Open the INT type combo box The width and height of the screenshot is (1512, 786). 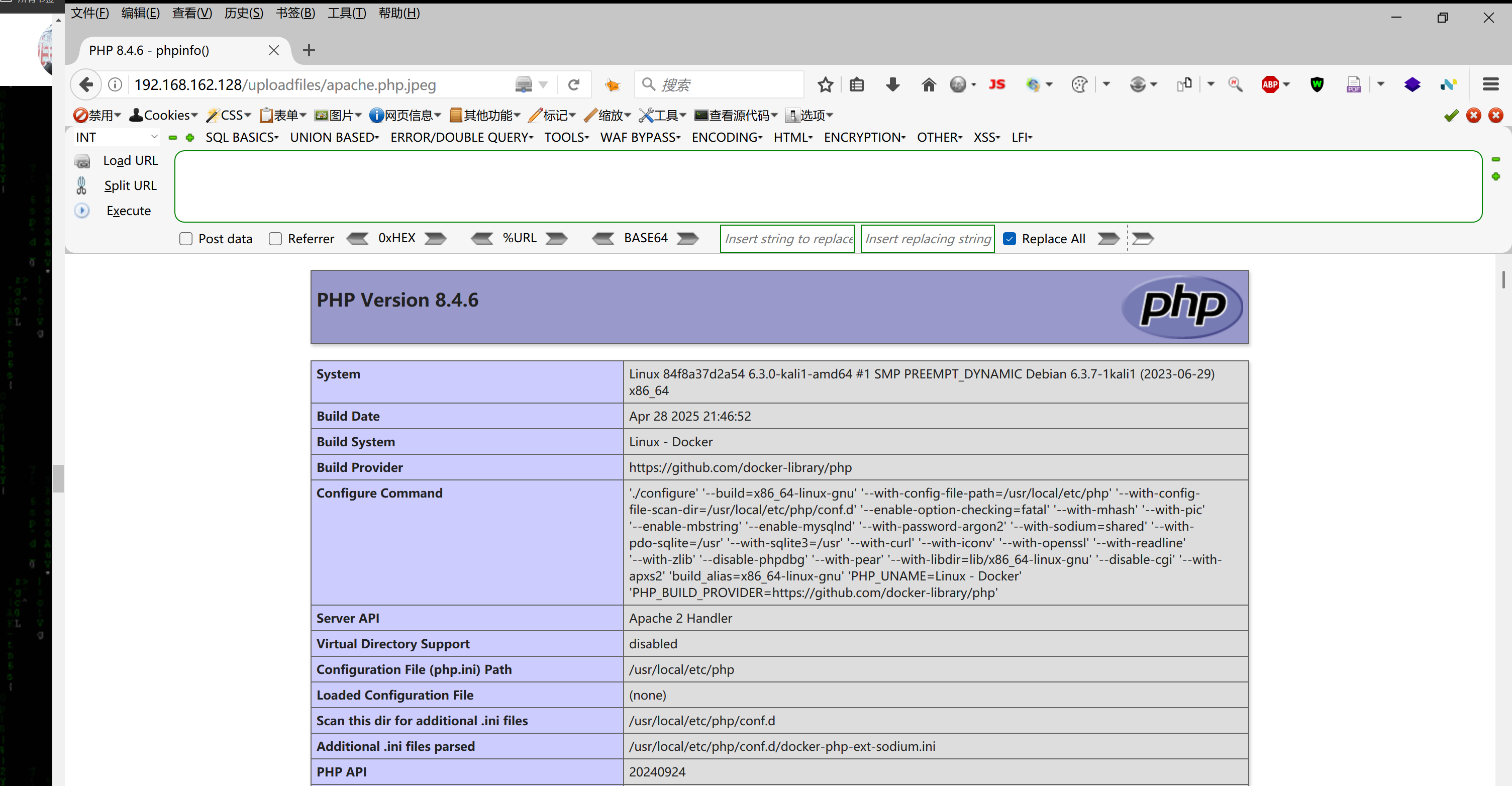(116, 137)
